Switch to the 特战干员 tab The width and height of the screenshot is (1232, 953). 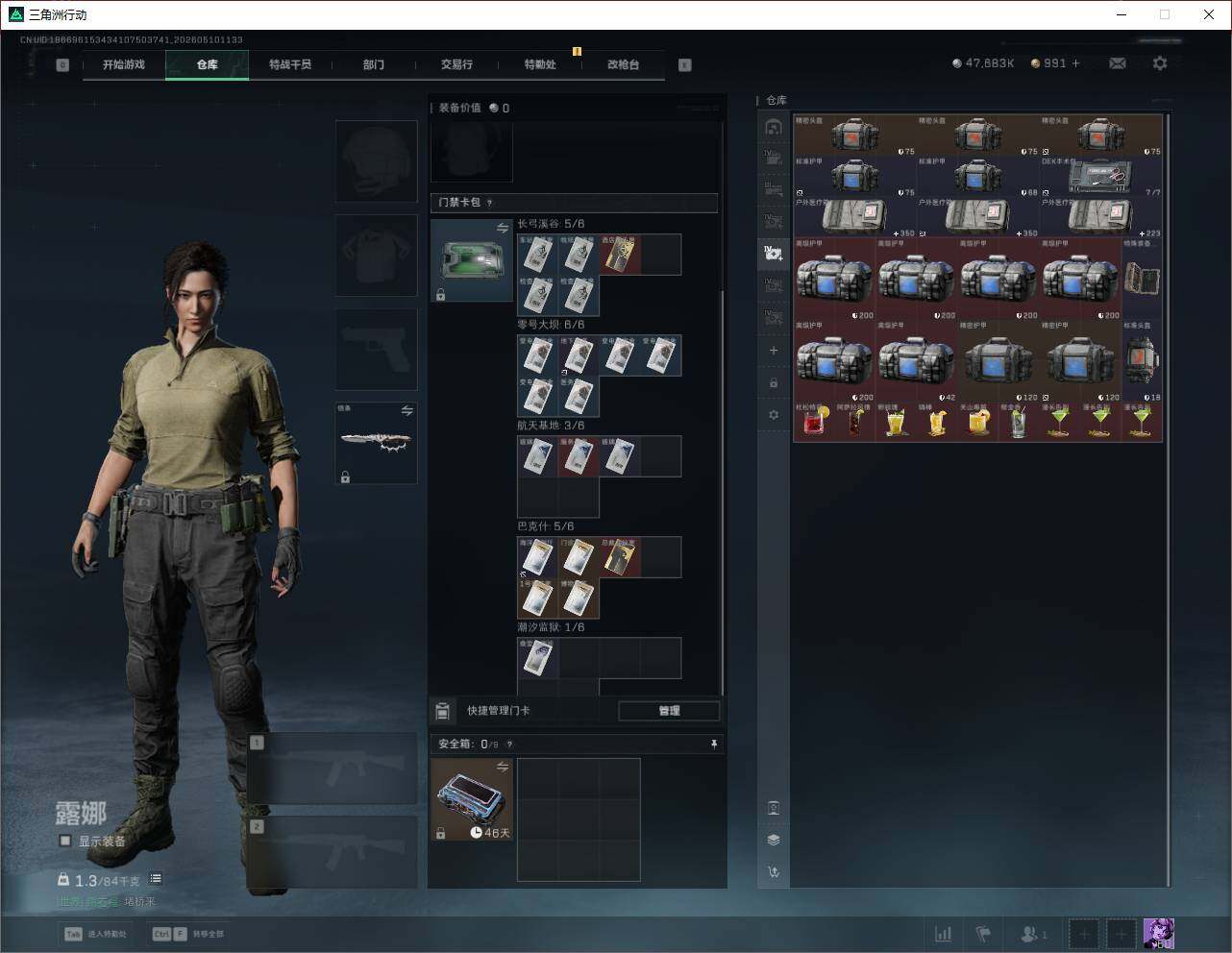pyautogui.click(x=290, y=64)
